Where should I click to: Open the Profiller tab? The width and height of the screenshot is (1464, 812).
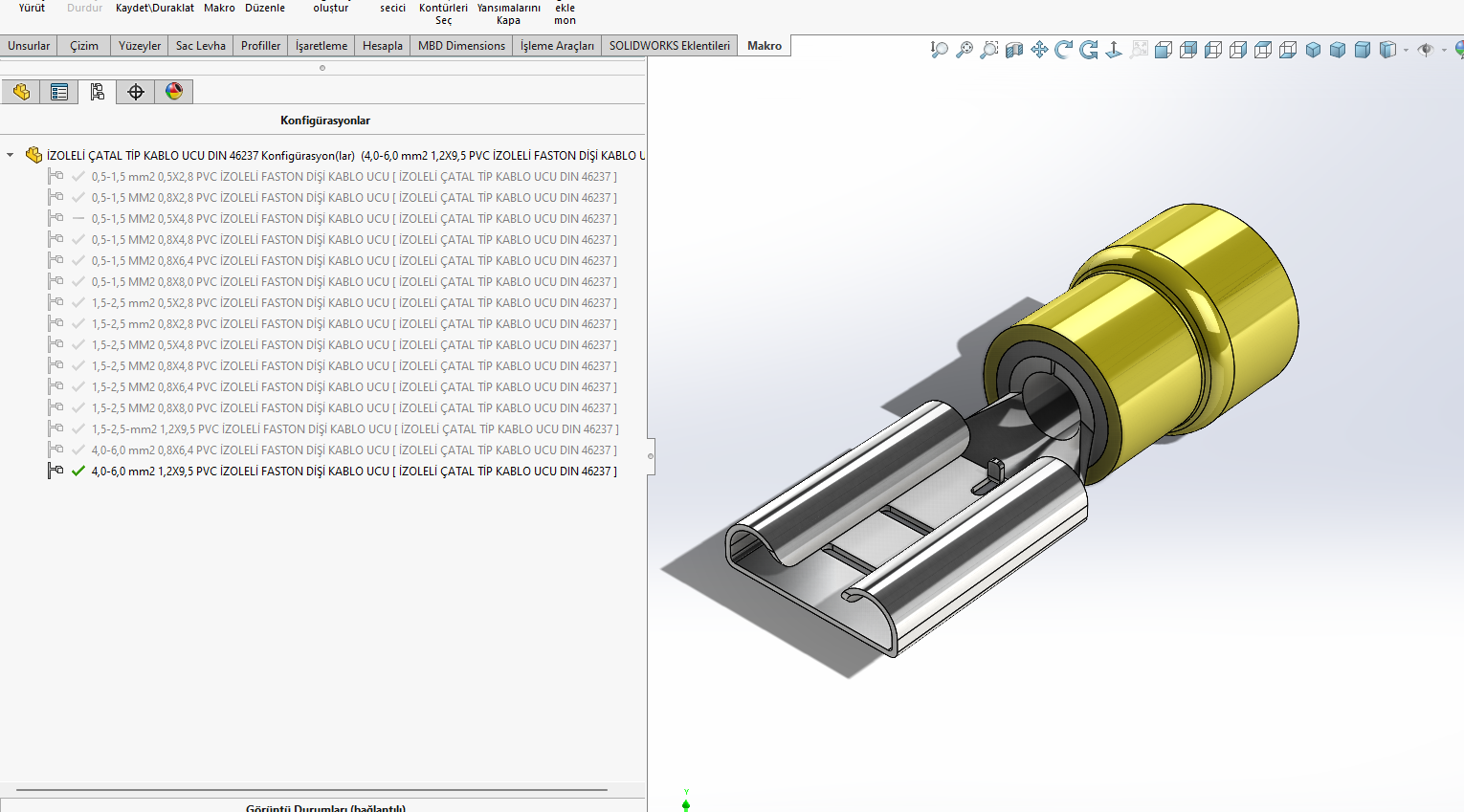261,46
